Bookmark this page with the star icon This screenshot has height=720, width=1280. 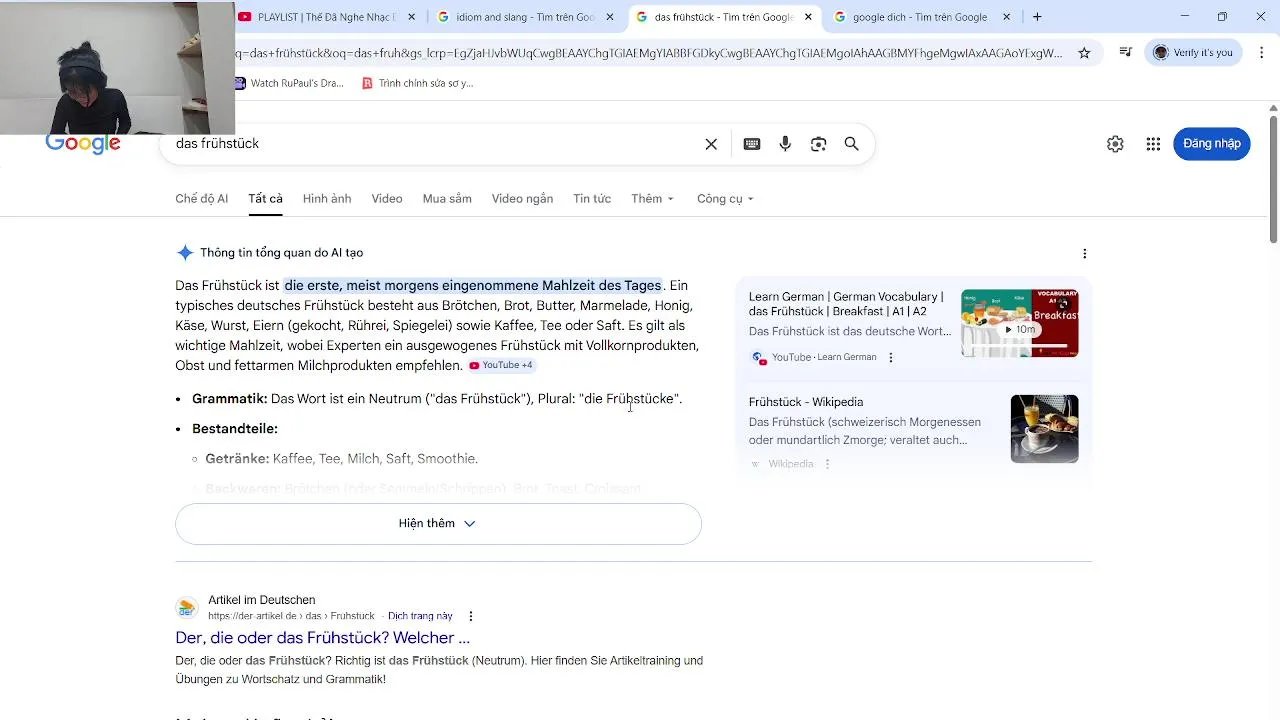(x=1084, y=53)
